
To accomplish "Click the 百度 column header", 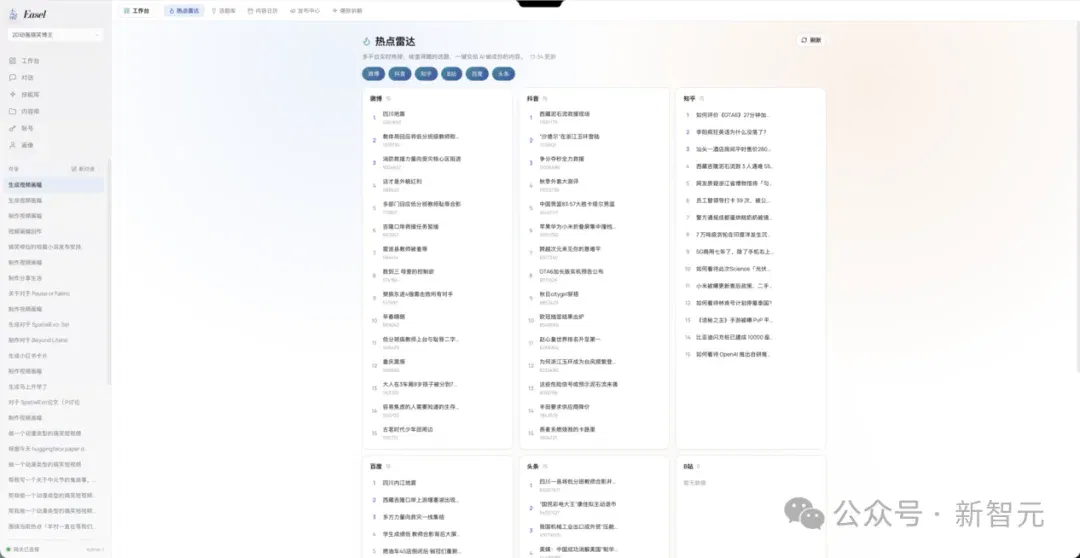I will tap(376, 466).
